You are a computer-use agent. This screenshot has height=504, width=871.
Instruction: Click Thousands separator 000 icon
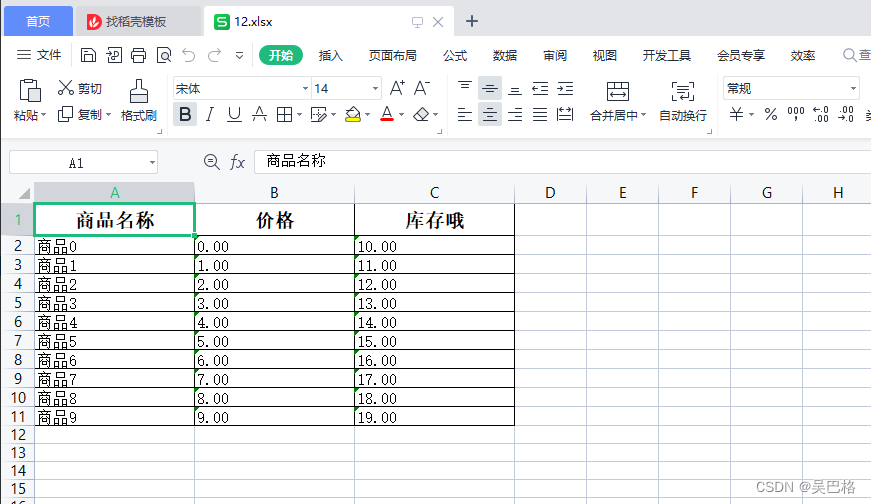pos(795,114)
